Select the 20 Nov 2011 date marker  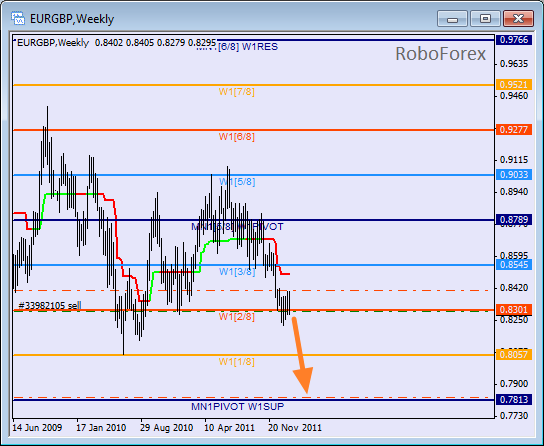click(x=295, y=428)
